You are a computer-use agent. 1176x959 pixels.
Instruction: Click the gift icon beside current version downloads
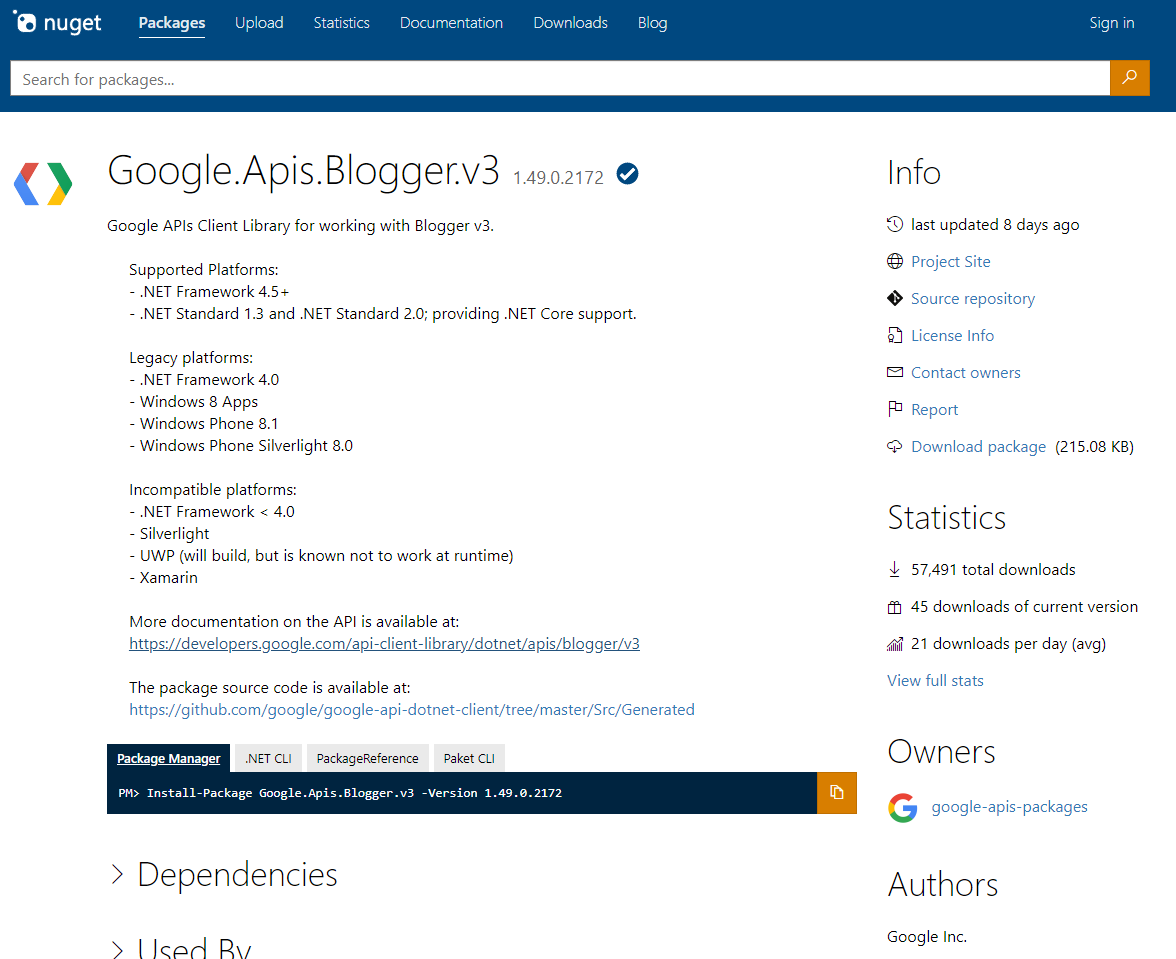pos(894,607)
